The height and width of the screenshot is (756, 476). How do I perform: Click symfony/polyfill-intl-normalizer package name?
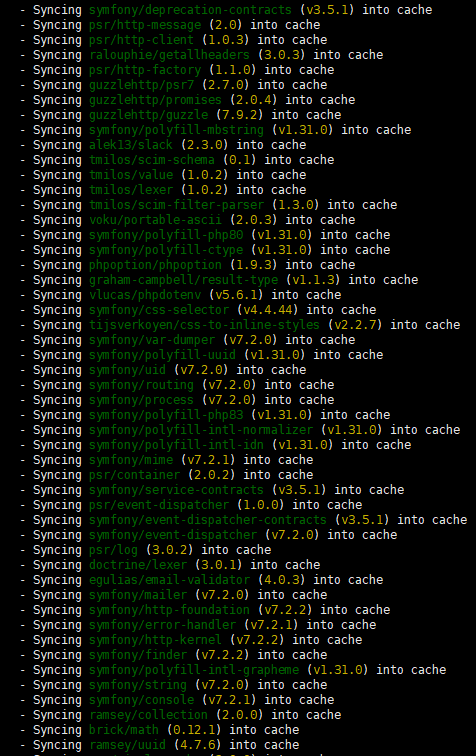tap(201, 430)
